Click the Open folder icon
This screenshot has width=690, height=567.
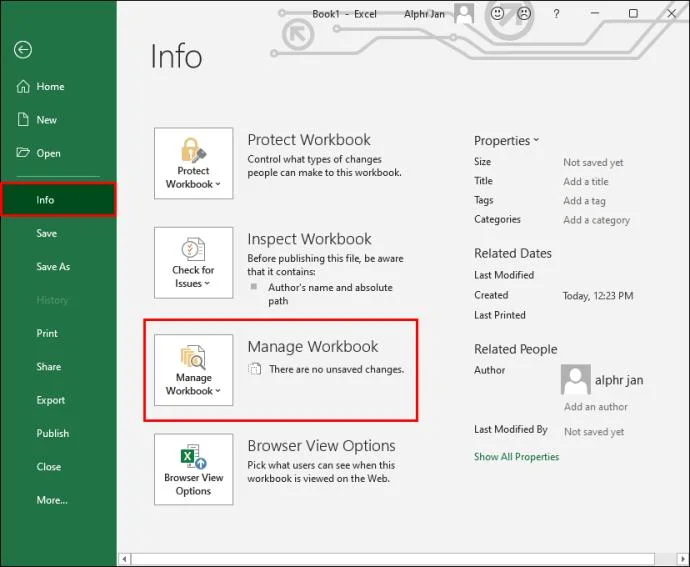[x=23, y=153]
